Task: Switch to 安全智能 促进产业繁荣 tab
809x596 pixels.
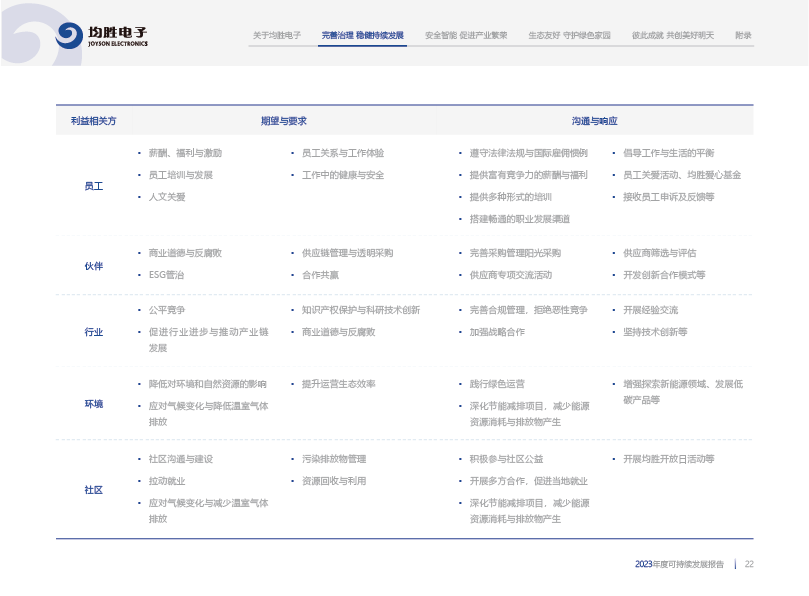Action: point(466,35)
